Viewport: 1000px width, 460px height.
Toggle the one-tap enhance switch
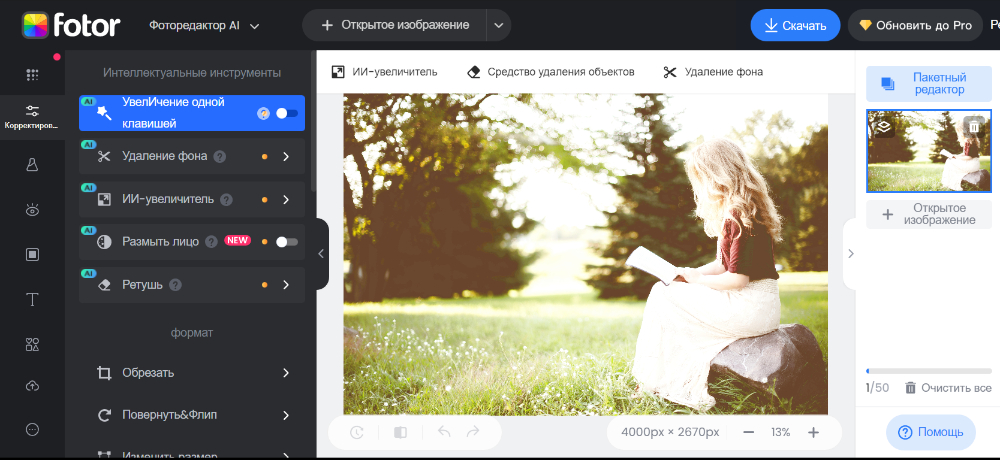click(x=287, y=113)
